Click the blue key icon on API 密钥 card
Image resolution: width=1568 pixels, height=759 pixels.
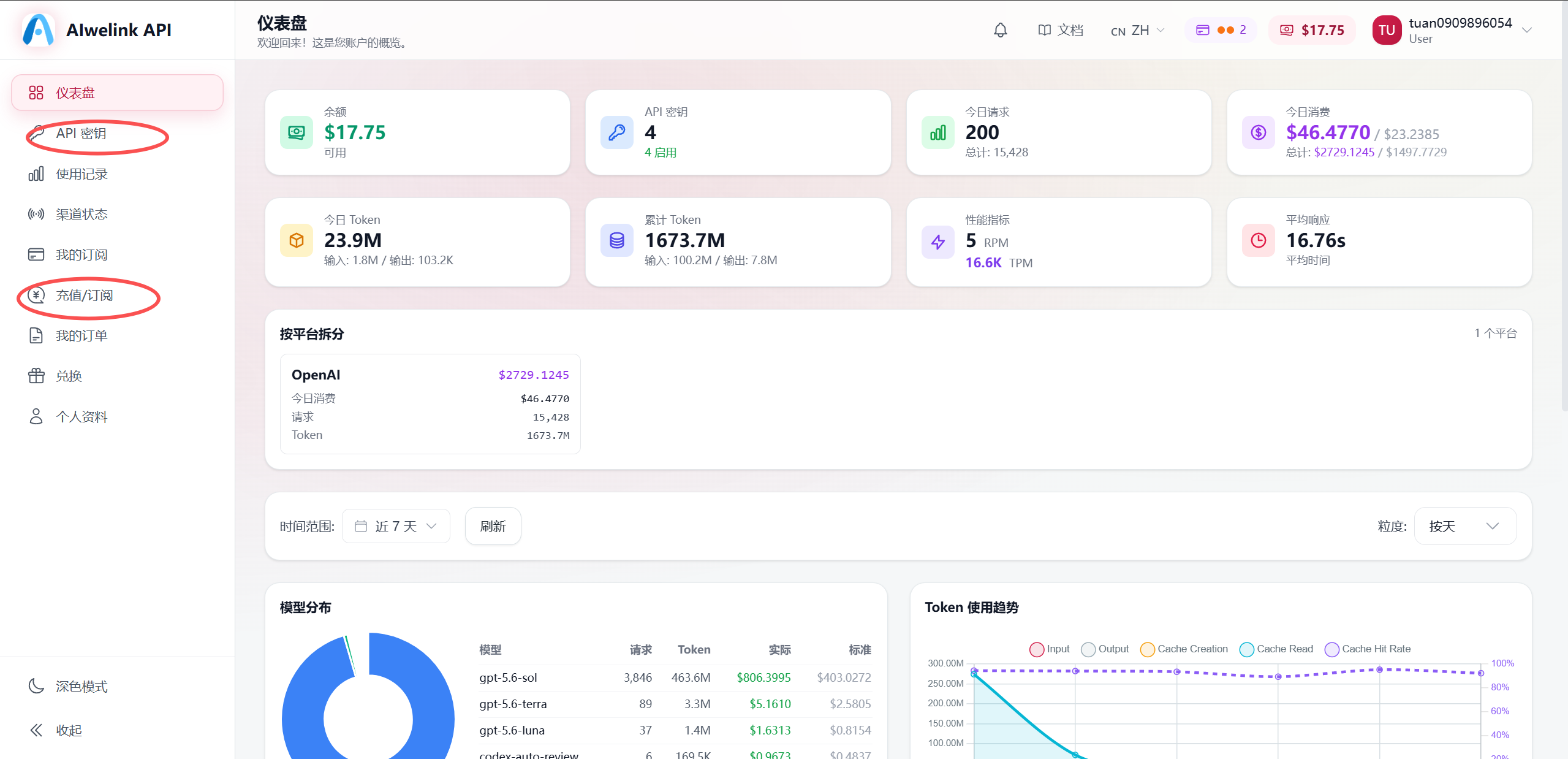617,132
